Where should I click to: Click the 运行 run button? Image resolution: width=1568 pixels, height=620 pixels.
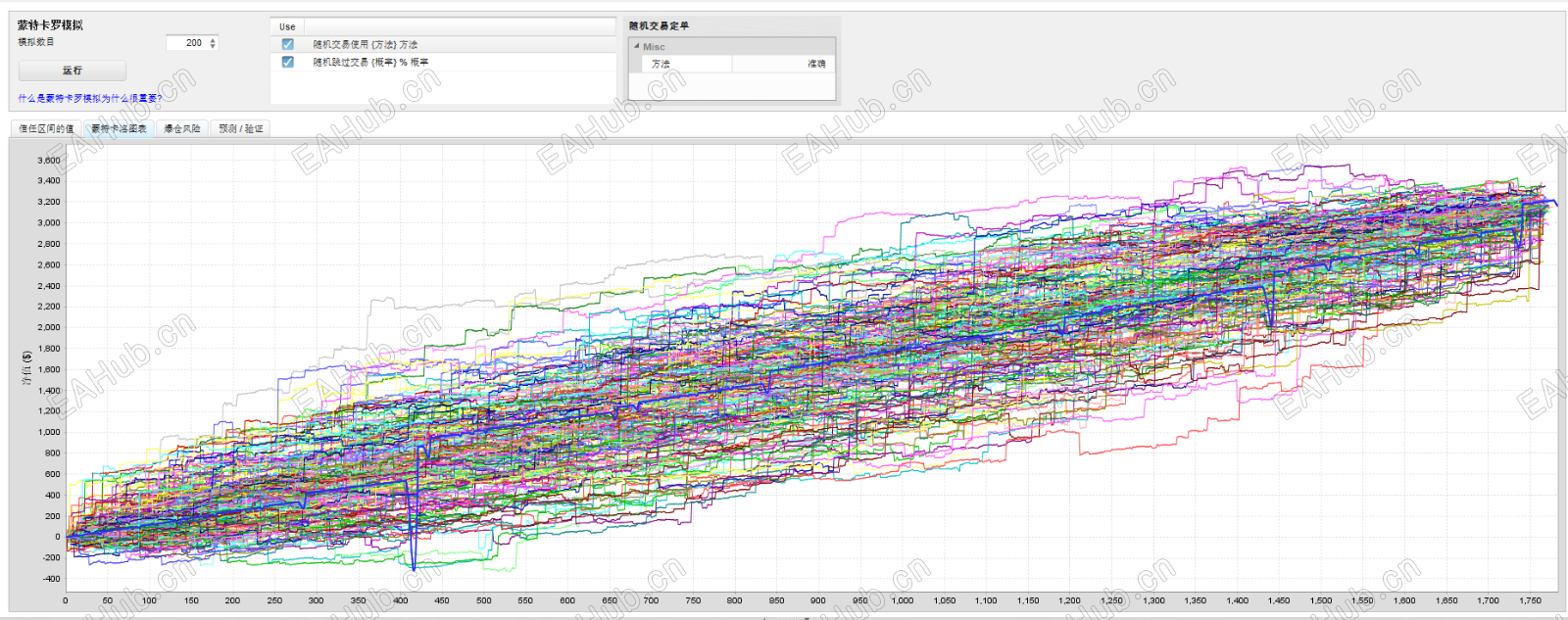click(x=73, y=71)
